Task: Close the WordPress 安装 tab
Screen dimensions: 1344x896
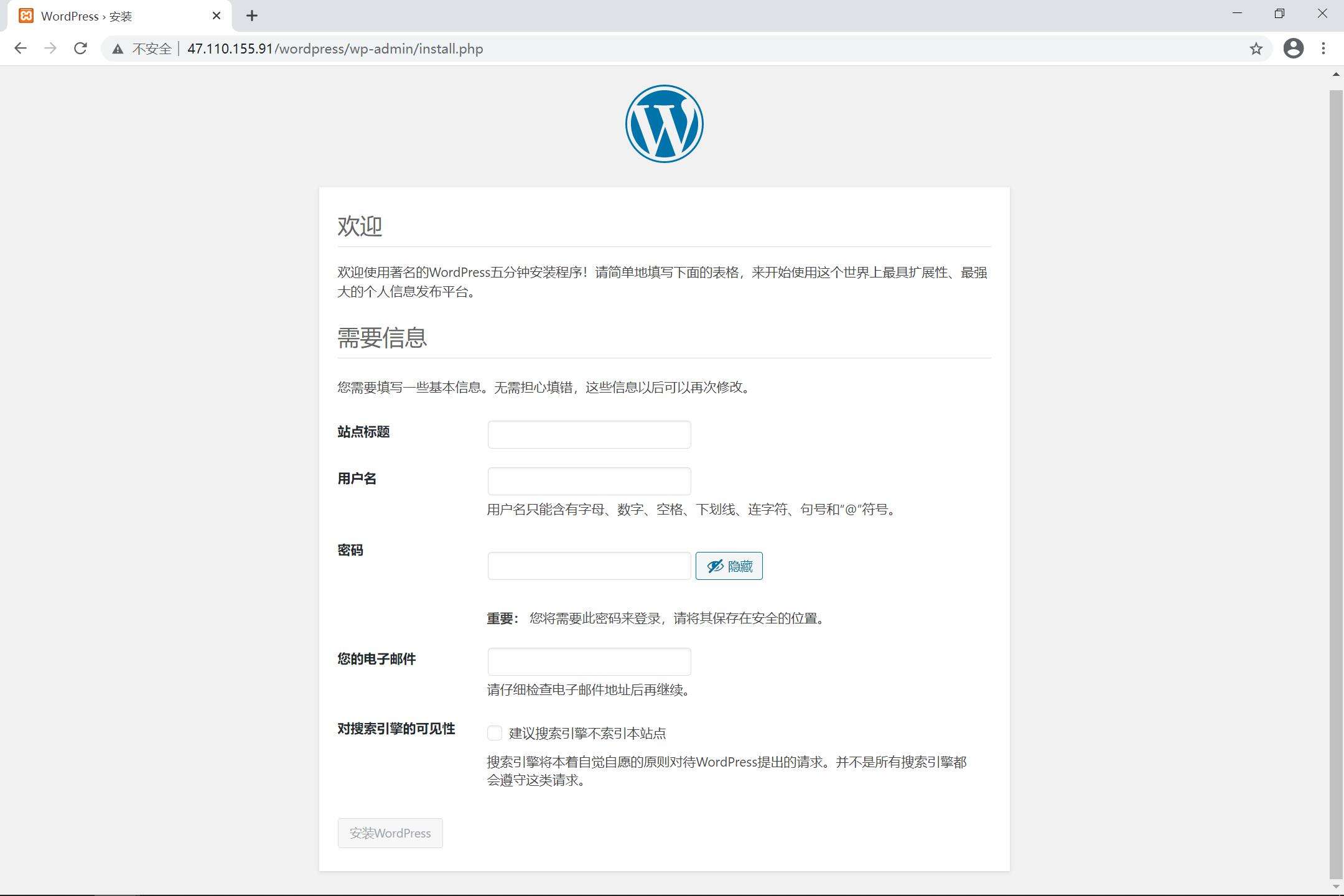Action: 217,16
